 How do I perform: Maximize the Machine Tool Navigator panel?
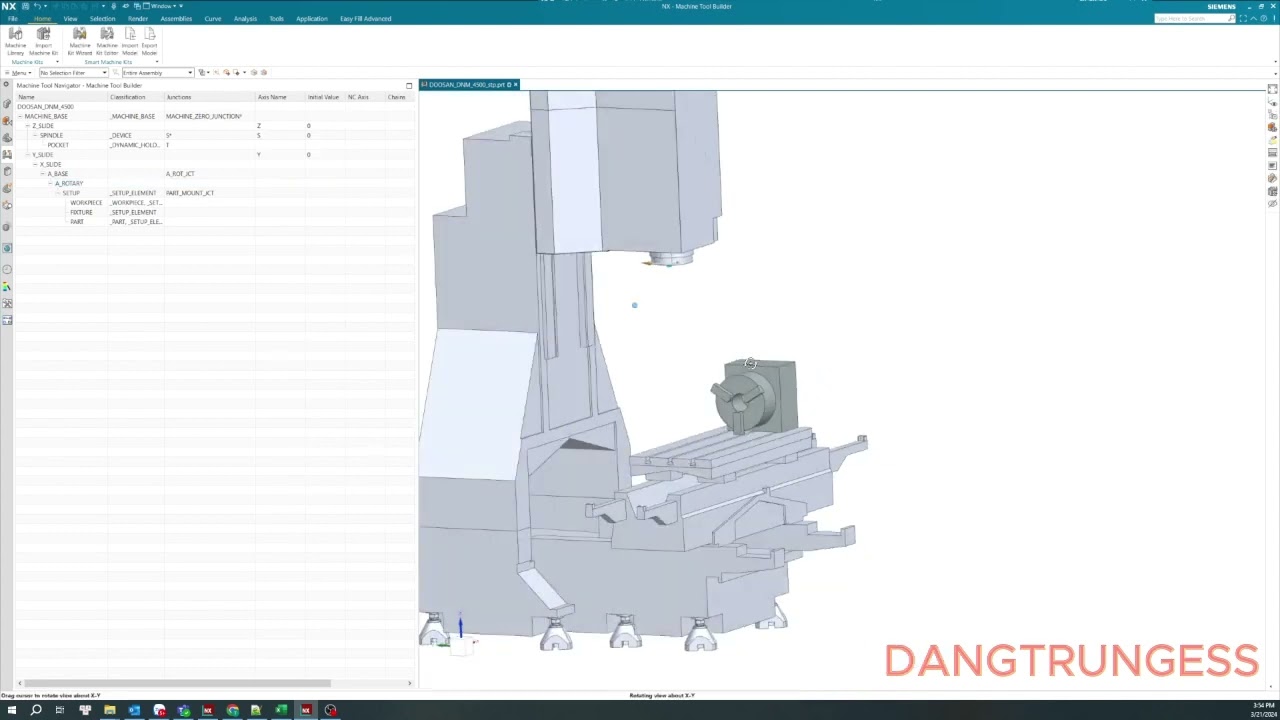point(409,86)
